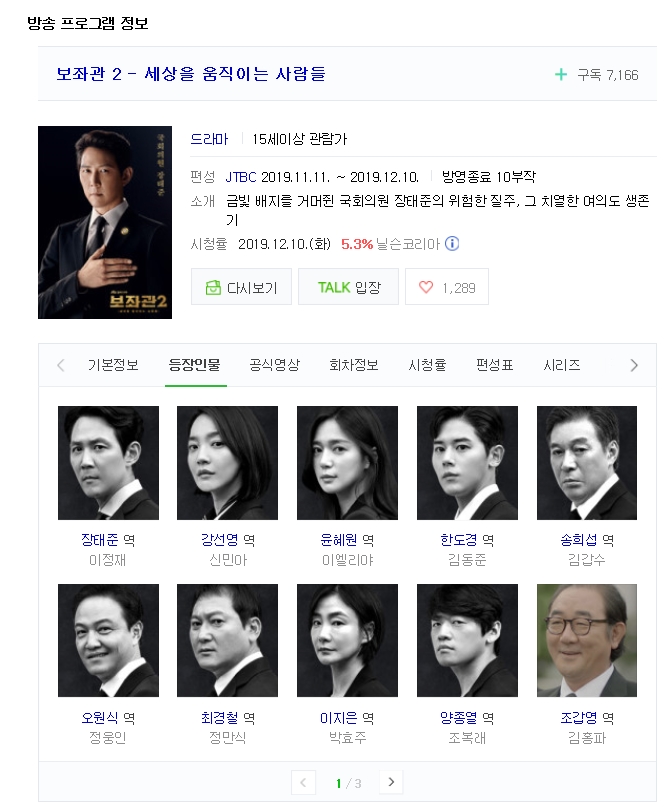Click the 보좌관 2 program title link
This screenshot has width=672, height=807.
[x=191, y=74]
